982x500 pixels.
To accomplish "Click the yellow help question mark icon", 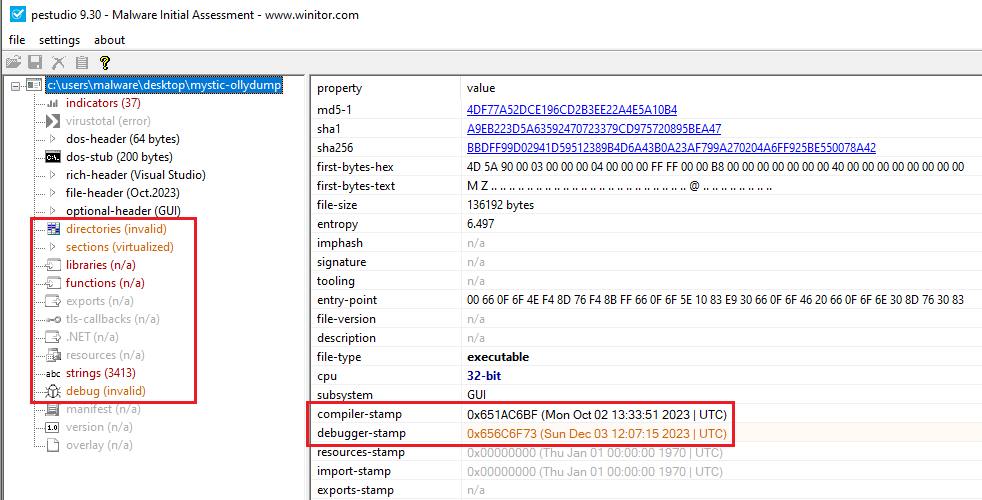I will (105, 62).
